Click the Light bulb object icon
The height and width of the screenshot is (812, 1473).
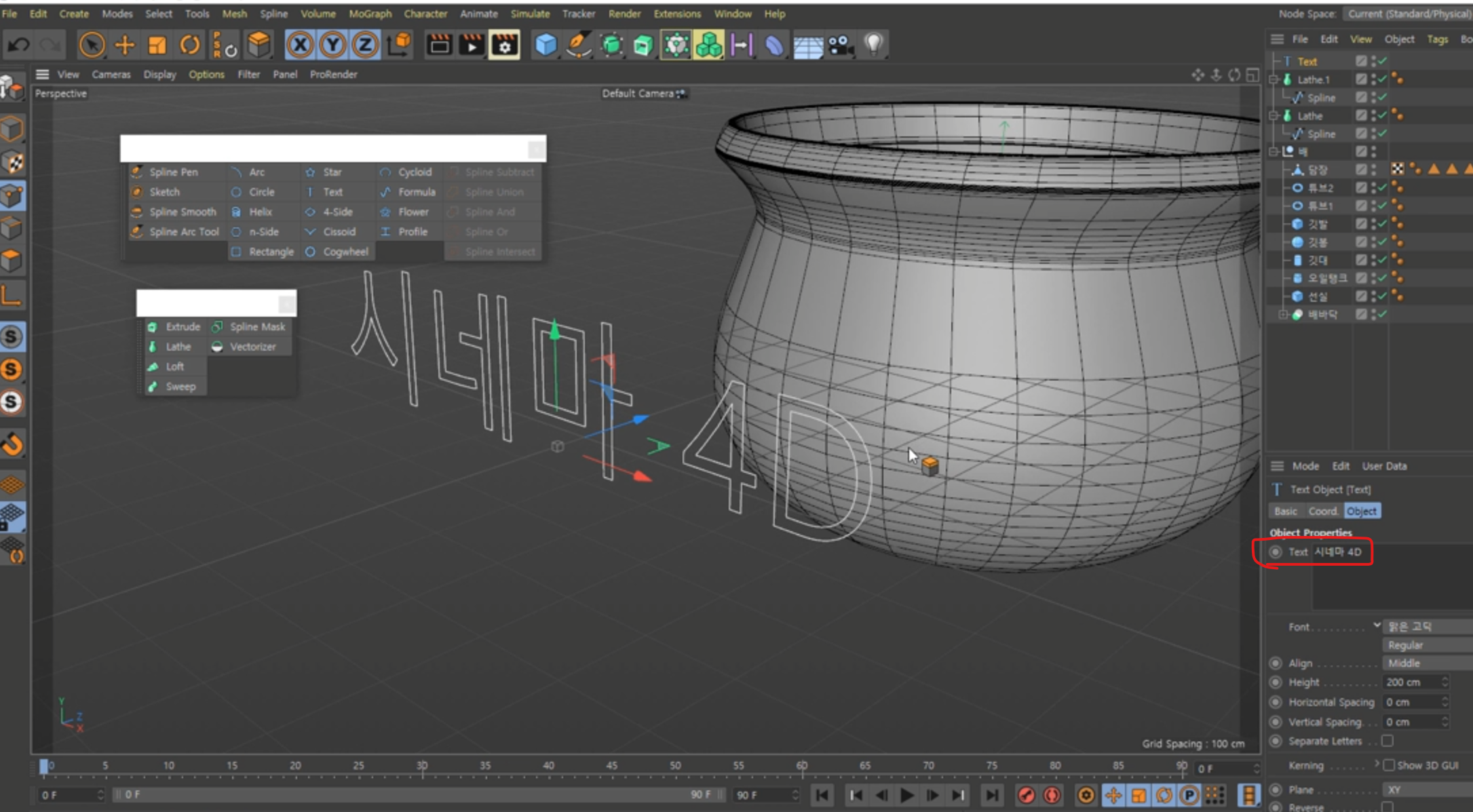[x=873, y=45]
